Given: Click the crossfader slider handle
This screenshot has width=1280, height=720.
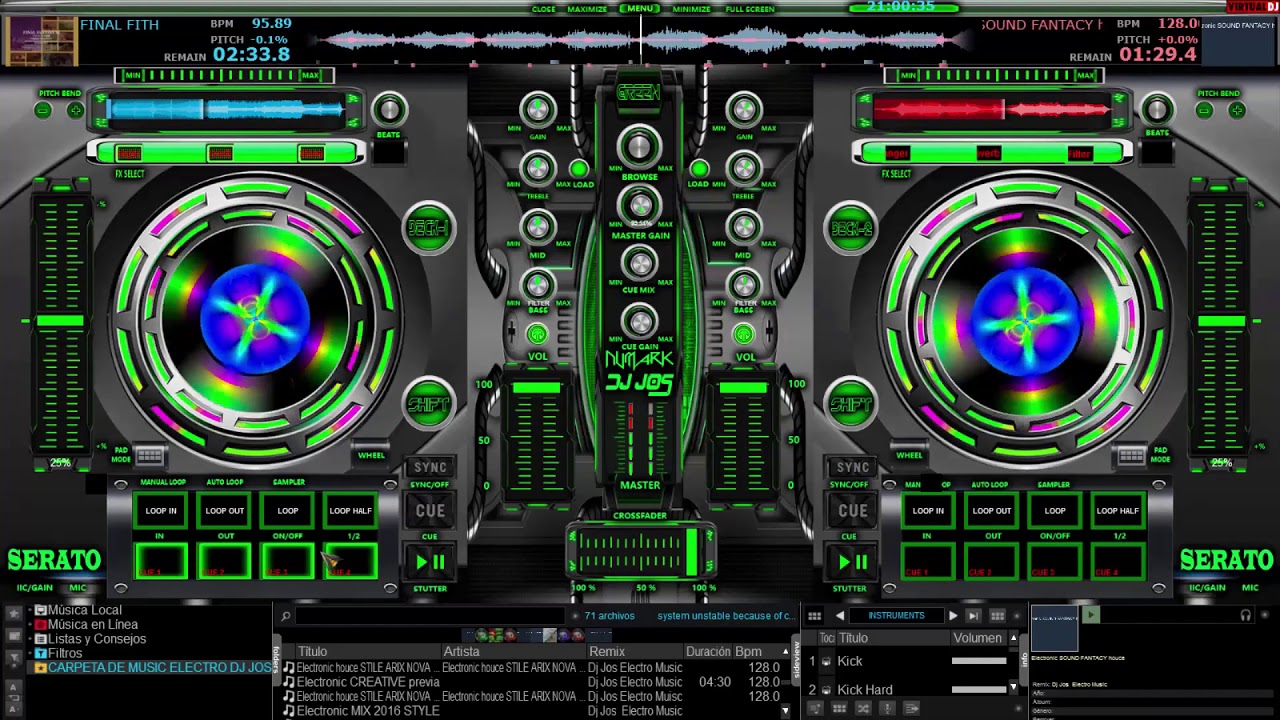Looking at the screenshot, I should [x=691, y=551].
